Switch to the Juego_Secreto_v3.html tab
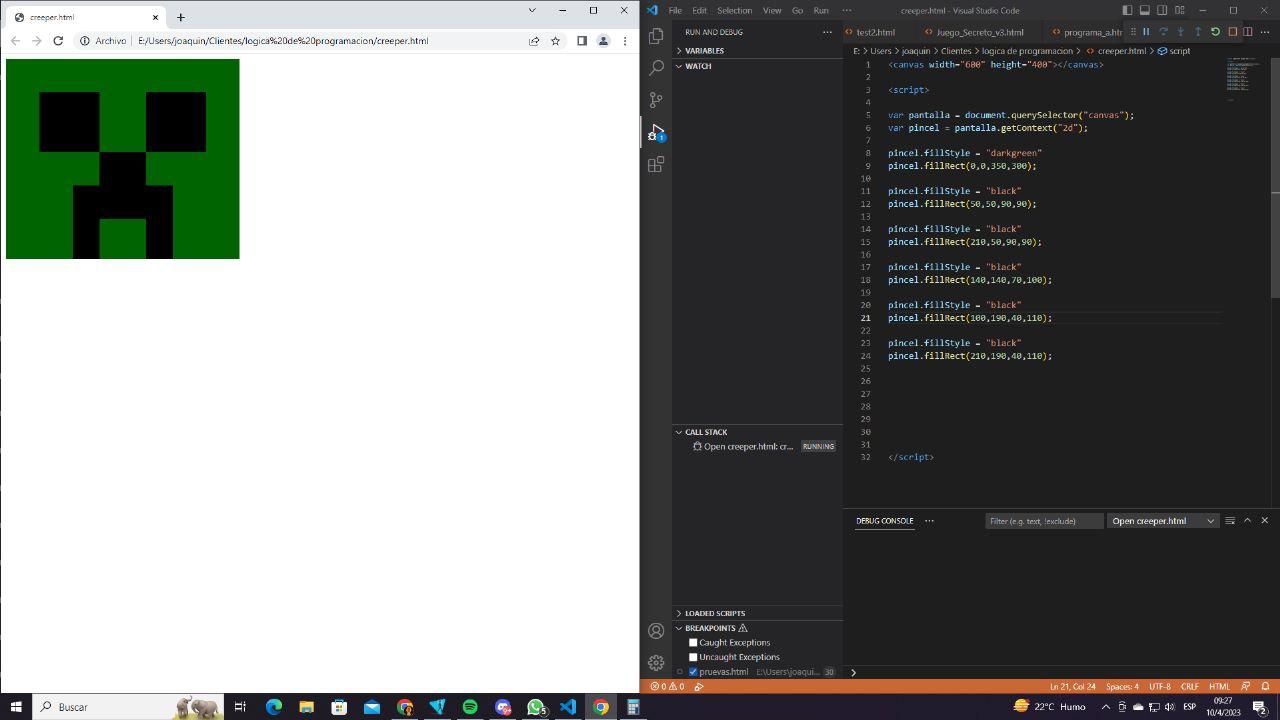 tap(979, 32)
